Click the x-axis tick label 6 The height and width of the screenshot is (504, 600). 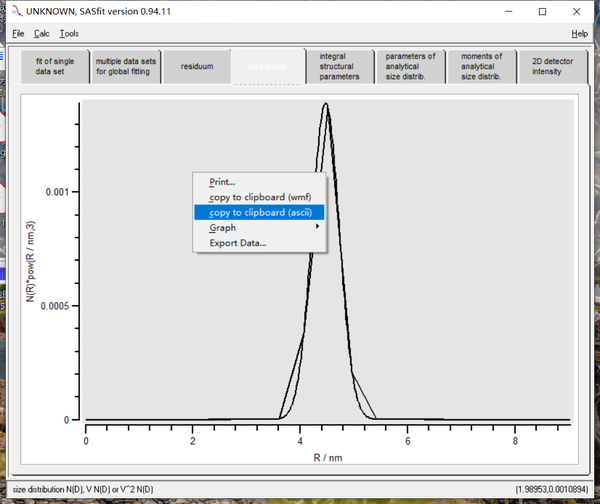click(408, 441)
